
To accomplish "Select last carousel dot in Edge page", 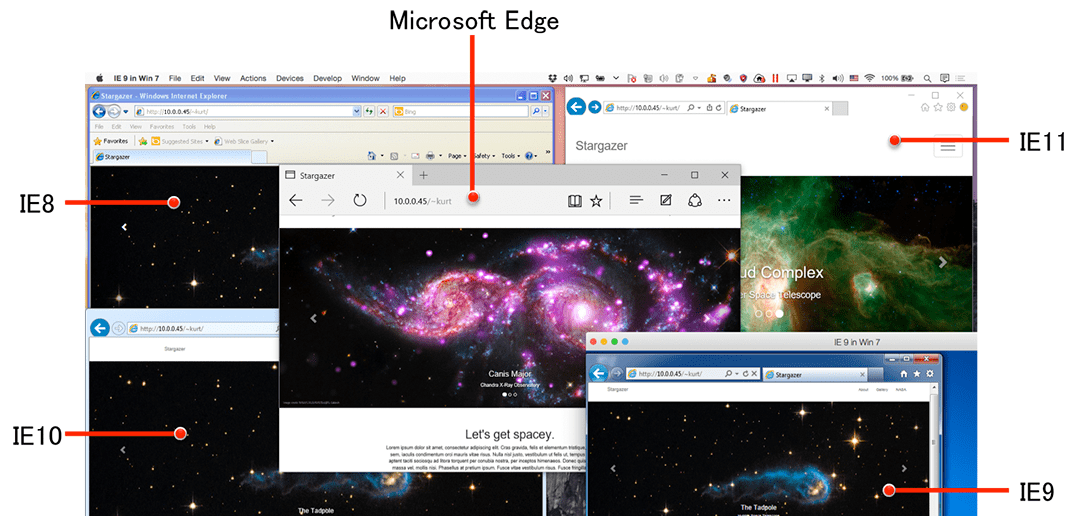I will [516, 395].
